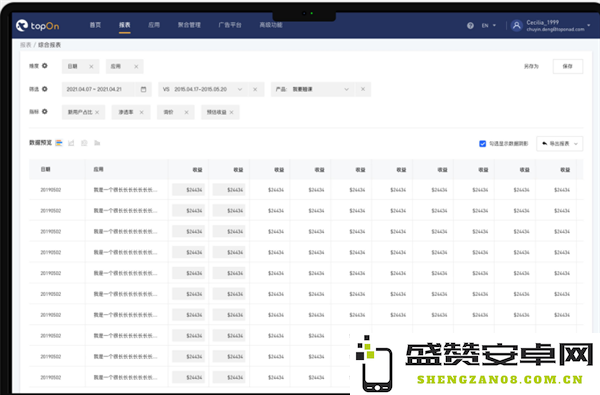
Task: Open the 筛选 filter settings gear
Action: 45,89
